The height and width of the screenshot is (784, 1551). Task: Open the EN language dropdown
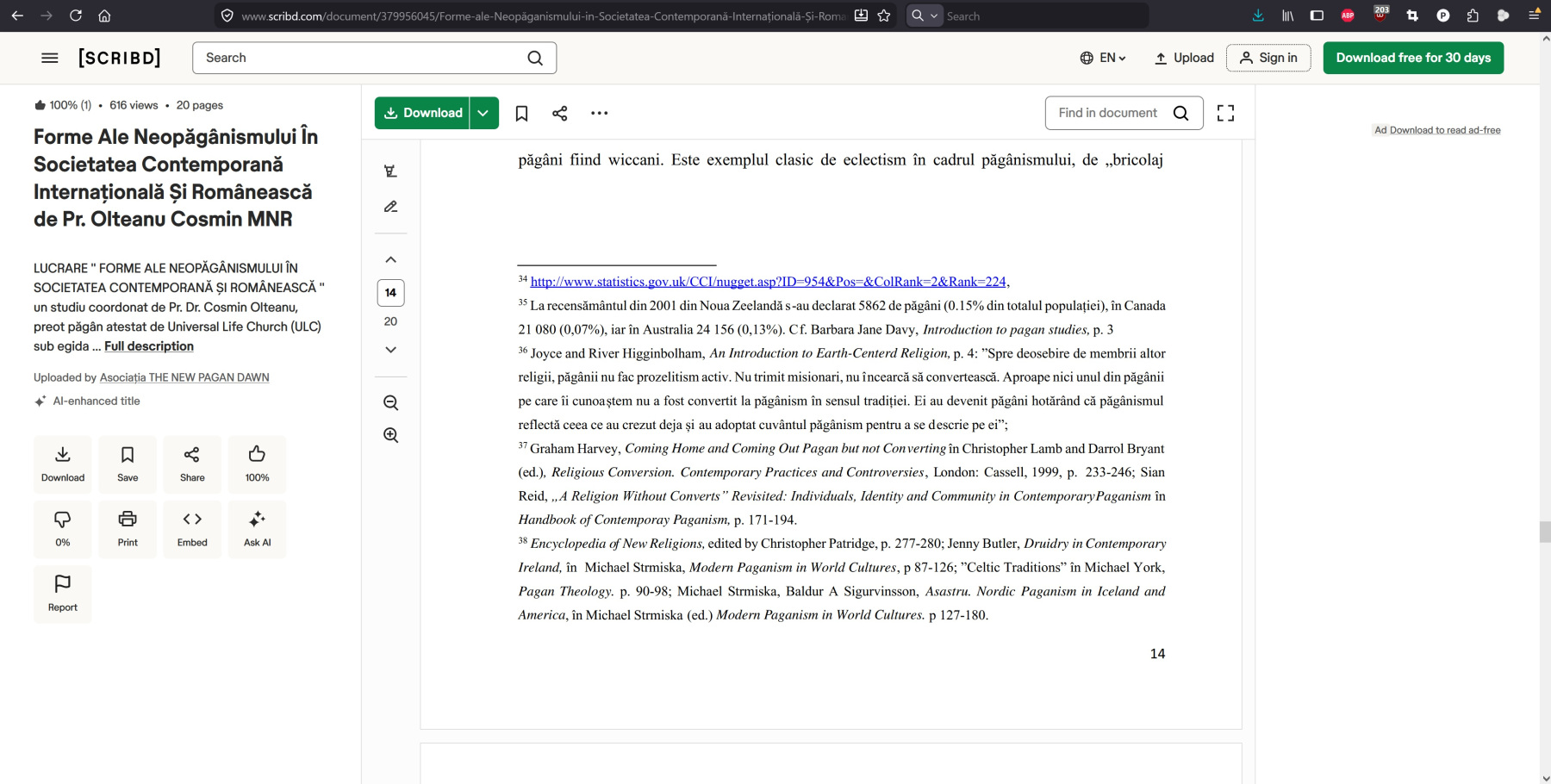point(1103,58)
